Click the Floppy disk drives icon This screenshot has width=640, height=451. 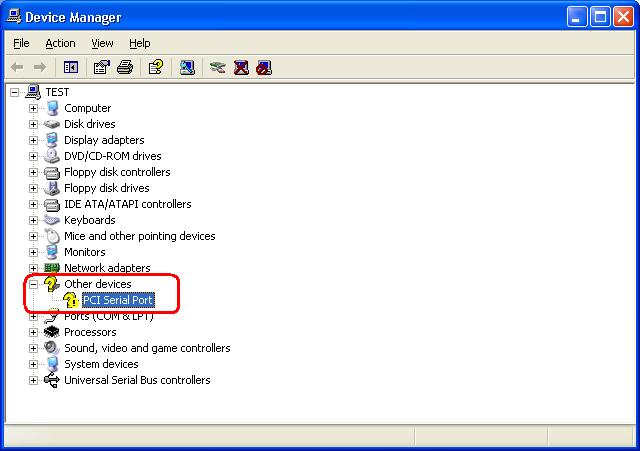(52, 188)
